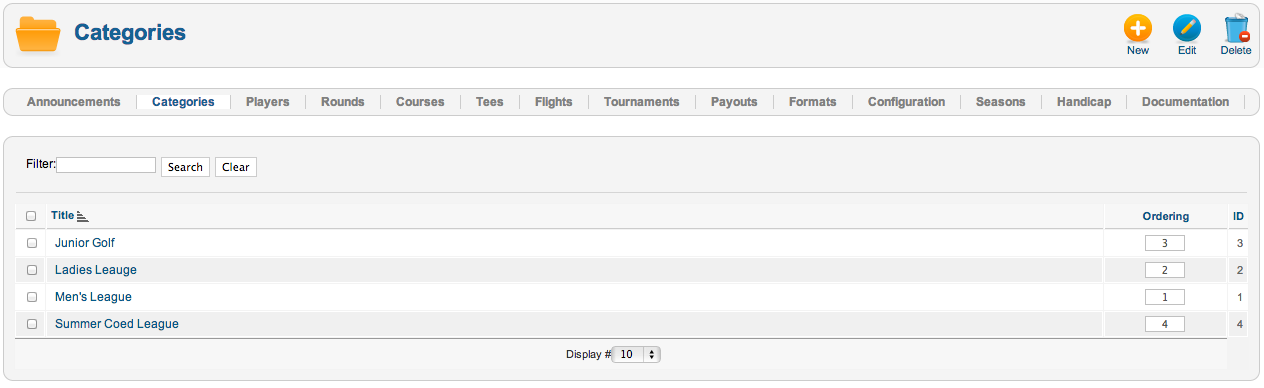This screenshot has height=388, width=1264.
Task: Click the Clear filter button
Action: tap(236, 167)
